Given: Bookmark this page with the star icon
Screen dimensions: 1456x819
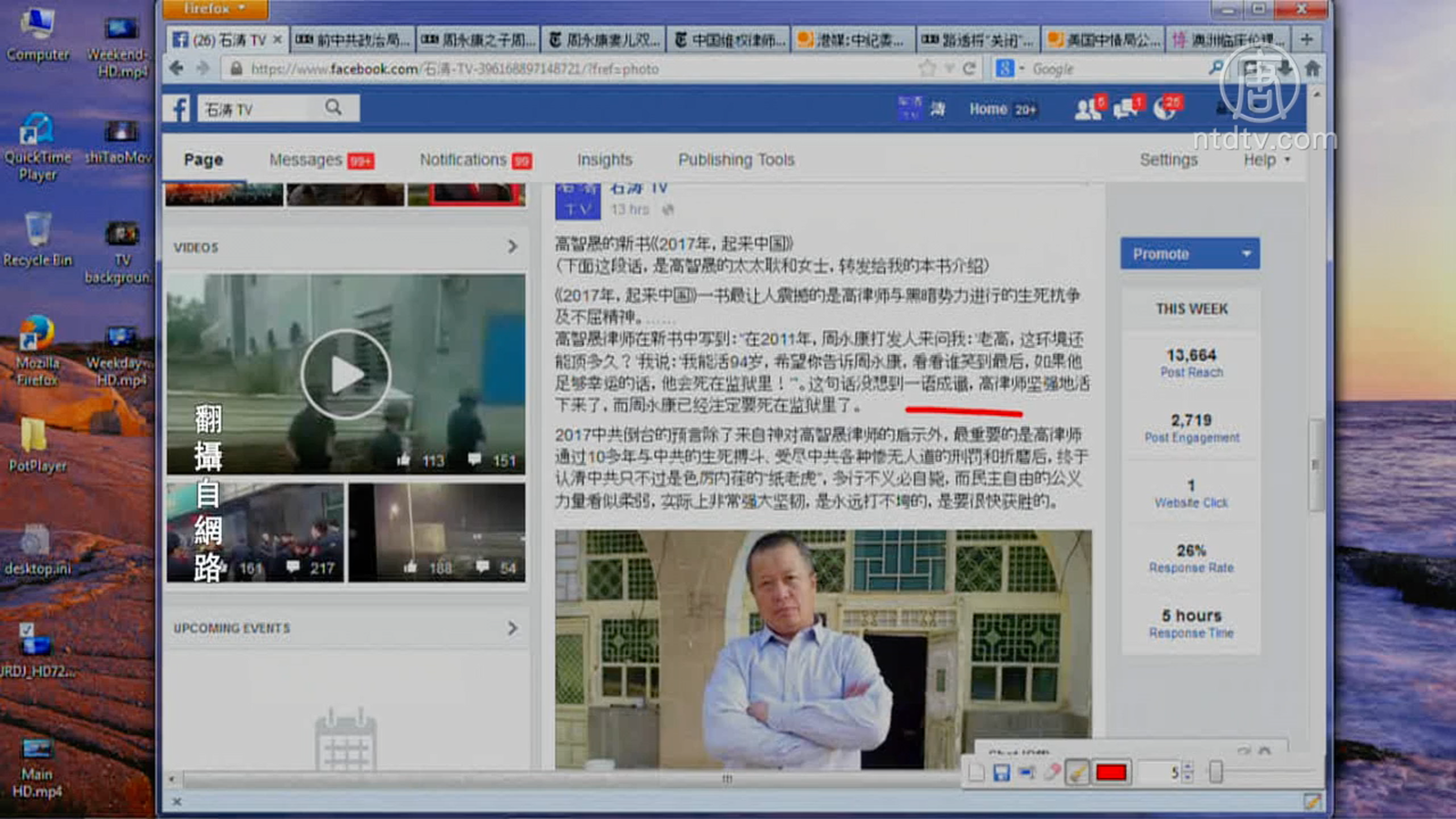Looking at the screenshot, I should [927, 68].
